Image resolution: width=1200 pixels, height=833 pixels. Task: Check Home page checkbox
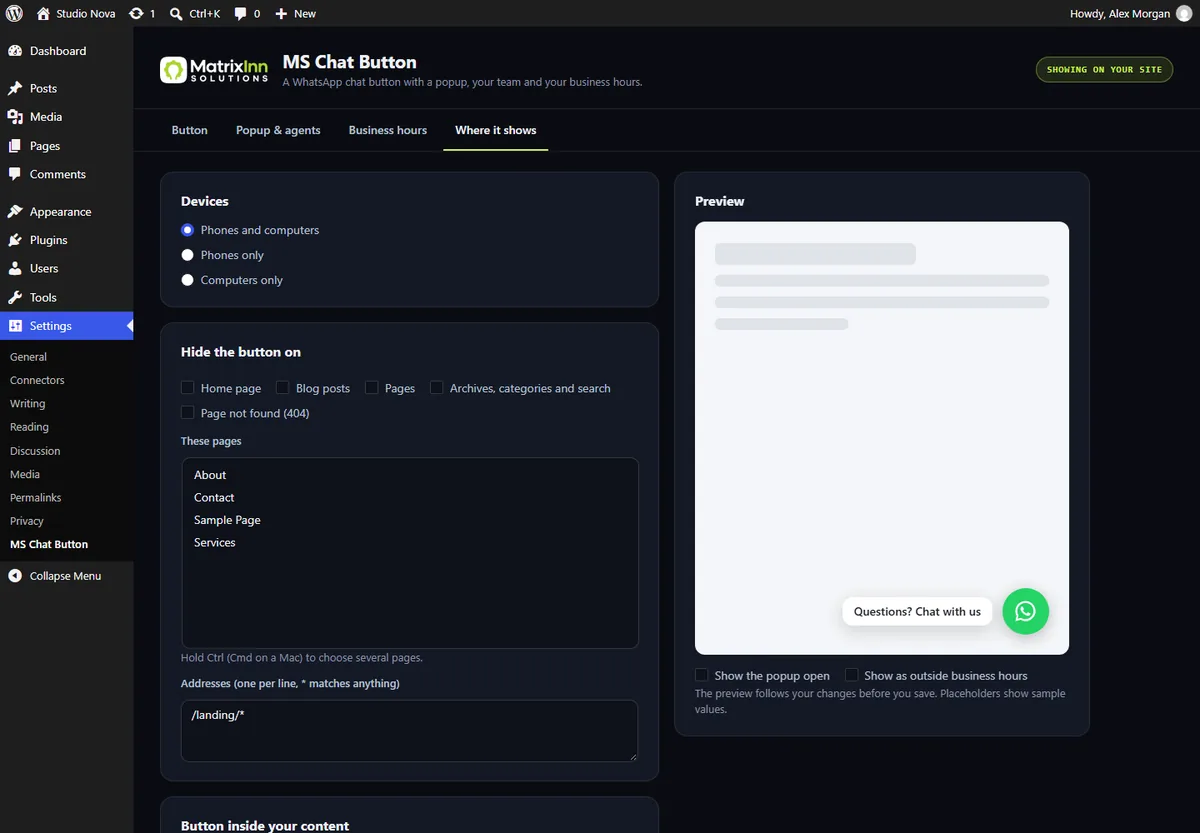pyautogui.click(x=187, y=388)
